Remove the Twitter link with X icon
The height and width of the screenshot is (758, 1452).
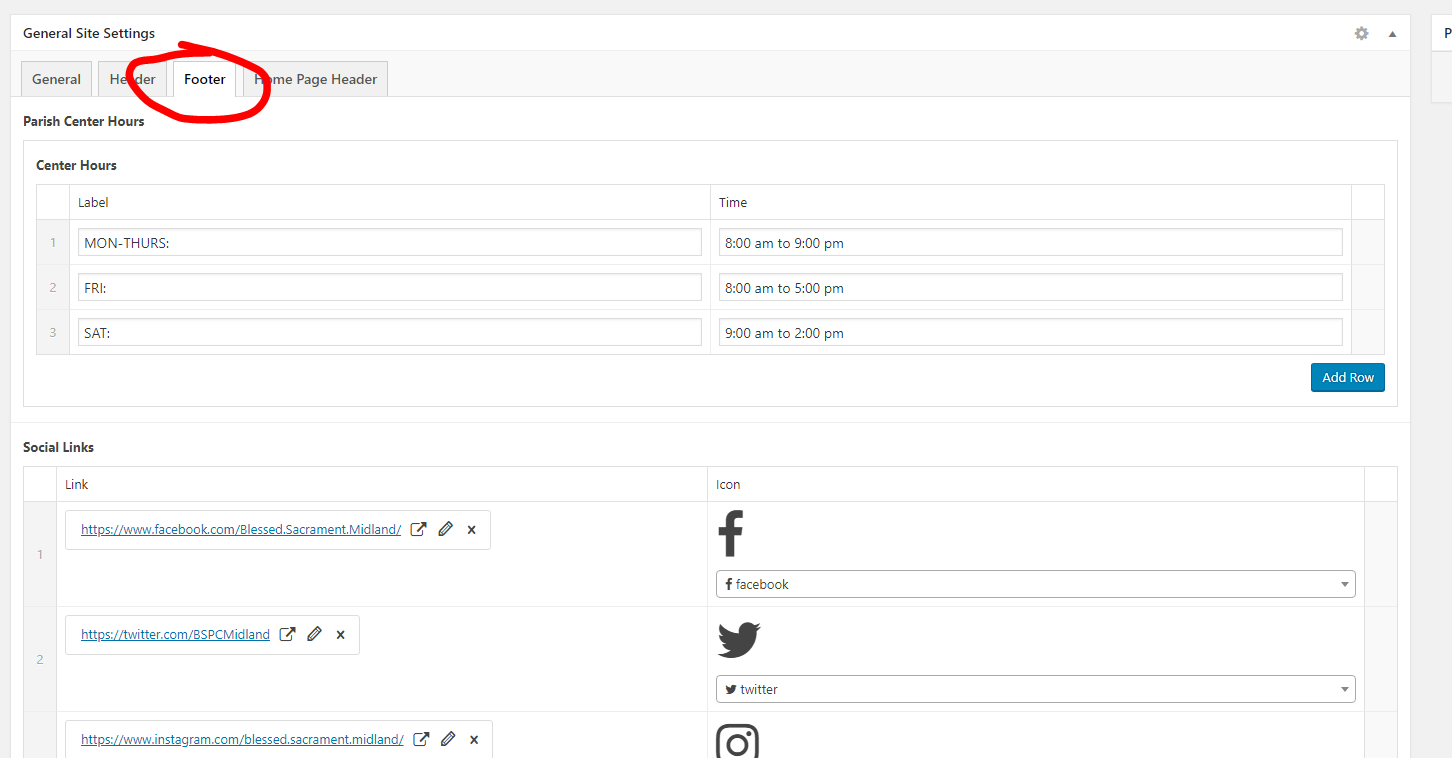pyautogui.click(x=340, y=635)
